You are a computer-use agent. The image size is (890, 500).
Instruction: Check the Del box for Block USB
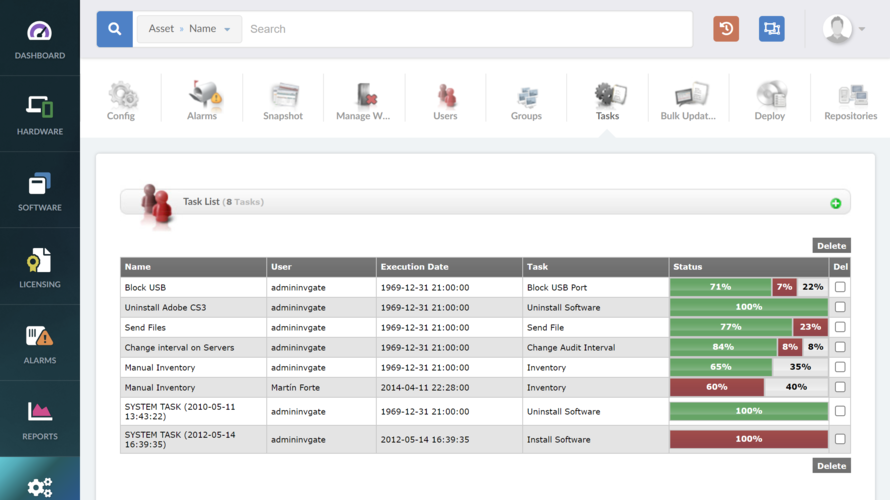pos(840,287)
